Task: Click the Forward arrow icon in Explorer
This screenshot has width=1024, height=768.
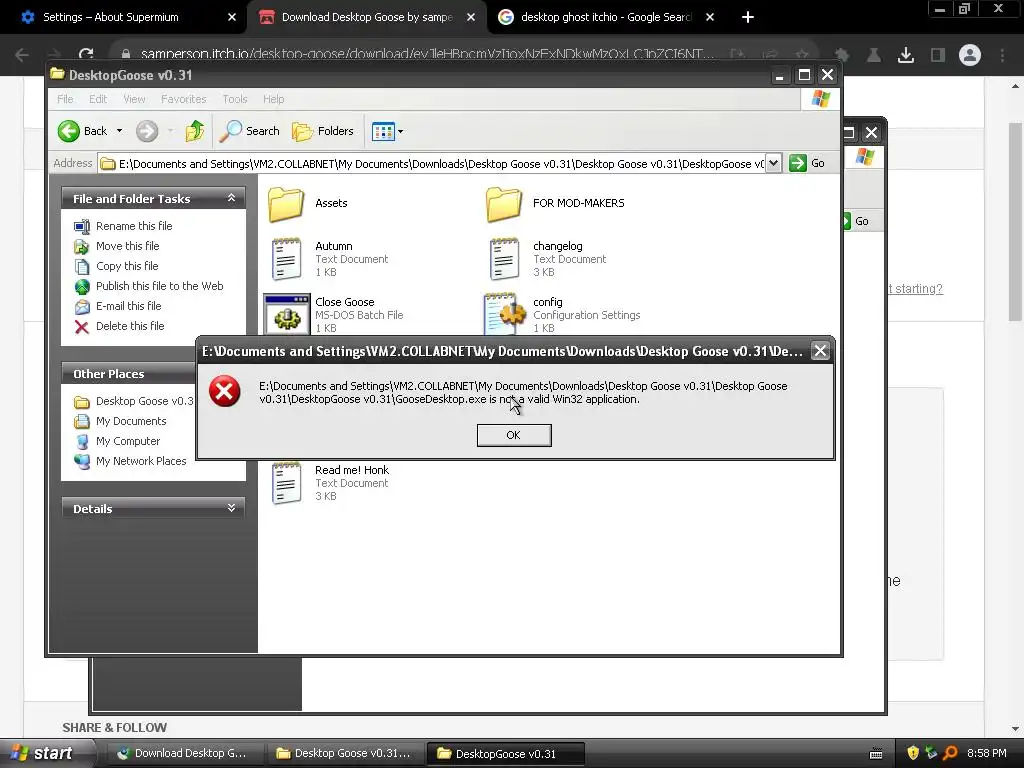Action: coord(147,131)
